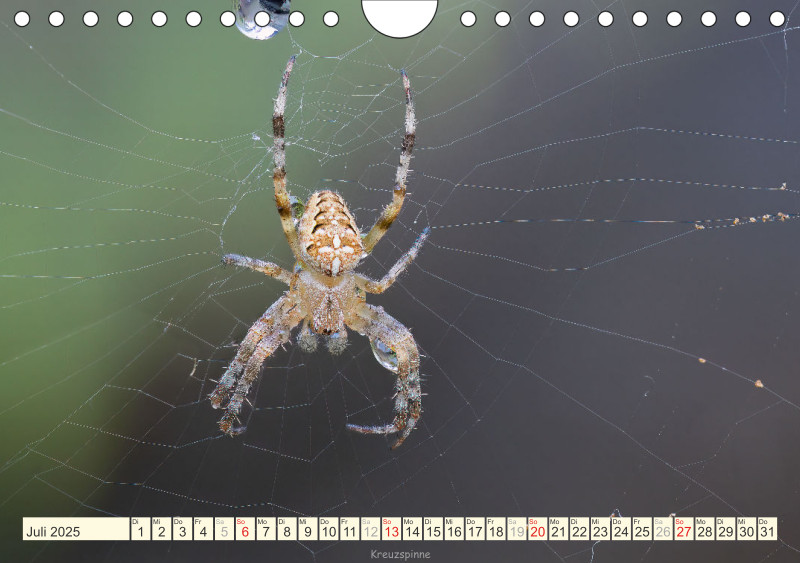Image resolution: width=800 pixels, height=563 pixels.
Task: Select Sunday 6 in red
Action: (x=245, y=529)
